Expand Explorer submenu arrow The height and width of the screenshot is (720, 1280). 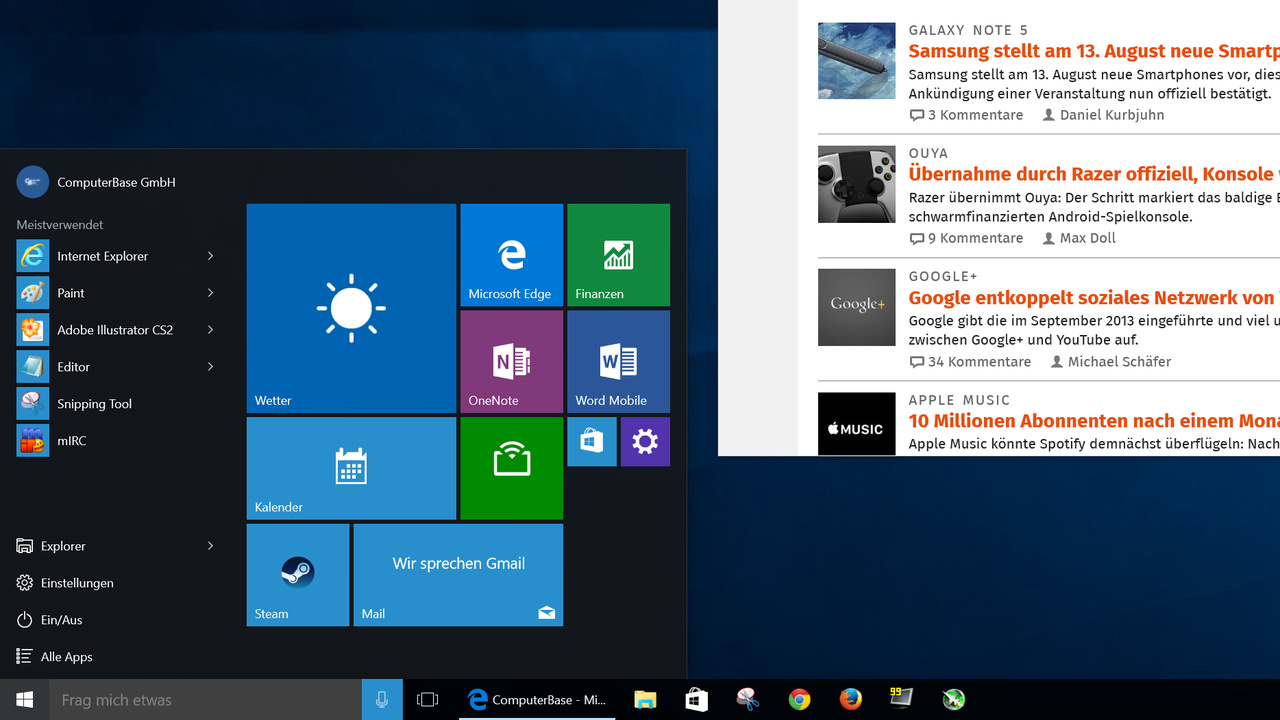coord(210,546)
